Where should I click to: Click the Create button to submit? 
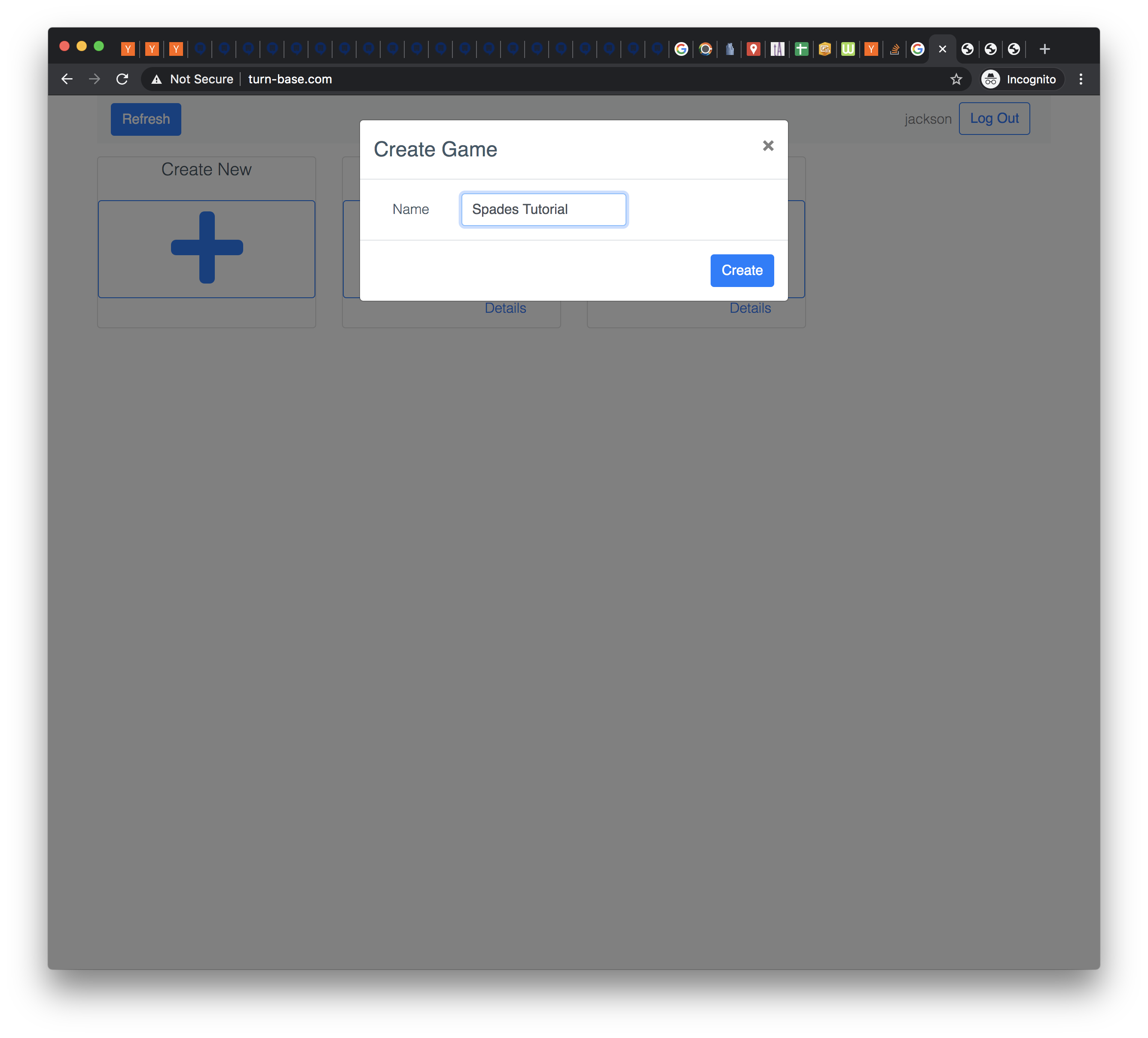coord(742,270)
